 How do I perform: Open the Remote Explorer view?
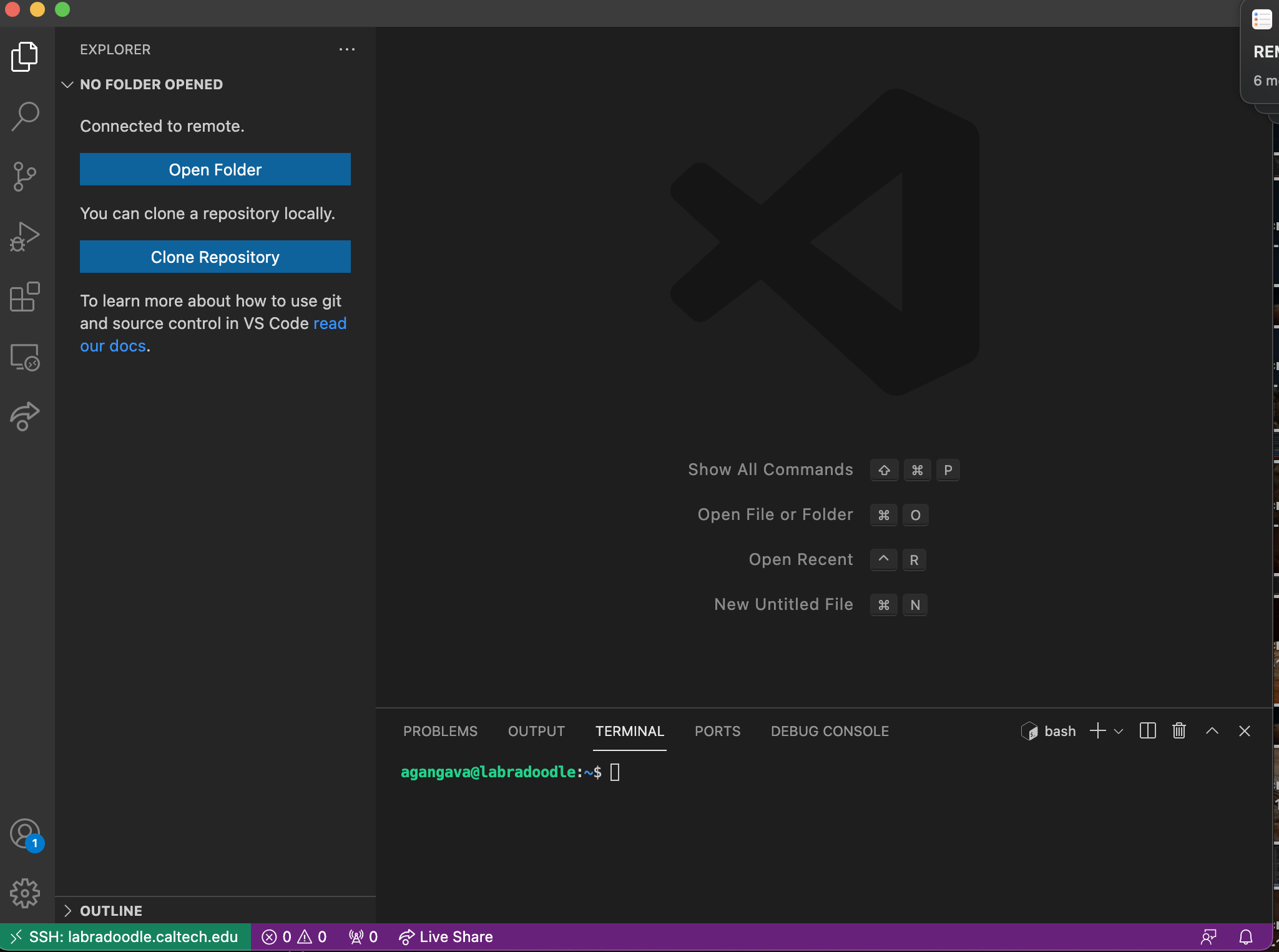(x=25, y=357)
